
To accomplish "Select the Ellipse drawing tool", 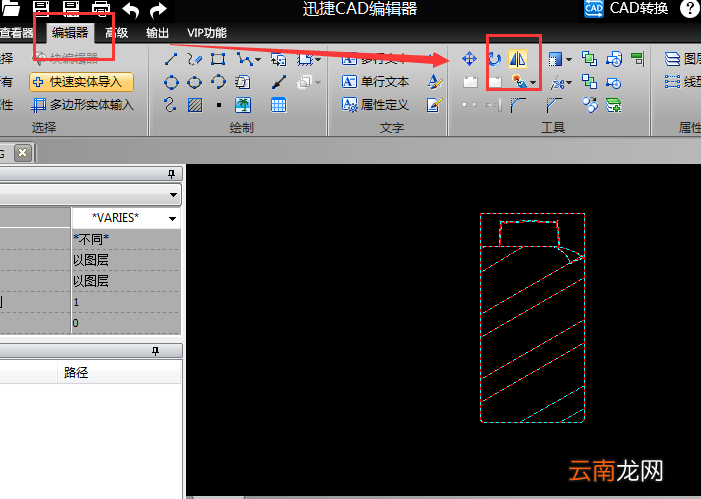I will tap(194, 82).
